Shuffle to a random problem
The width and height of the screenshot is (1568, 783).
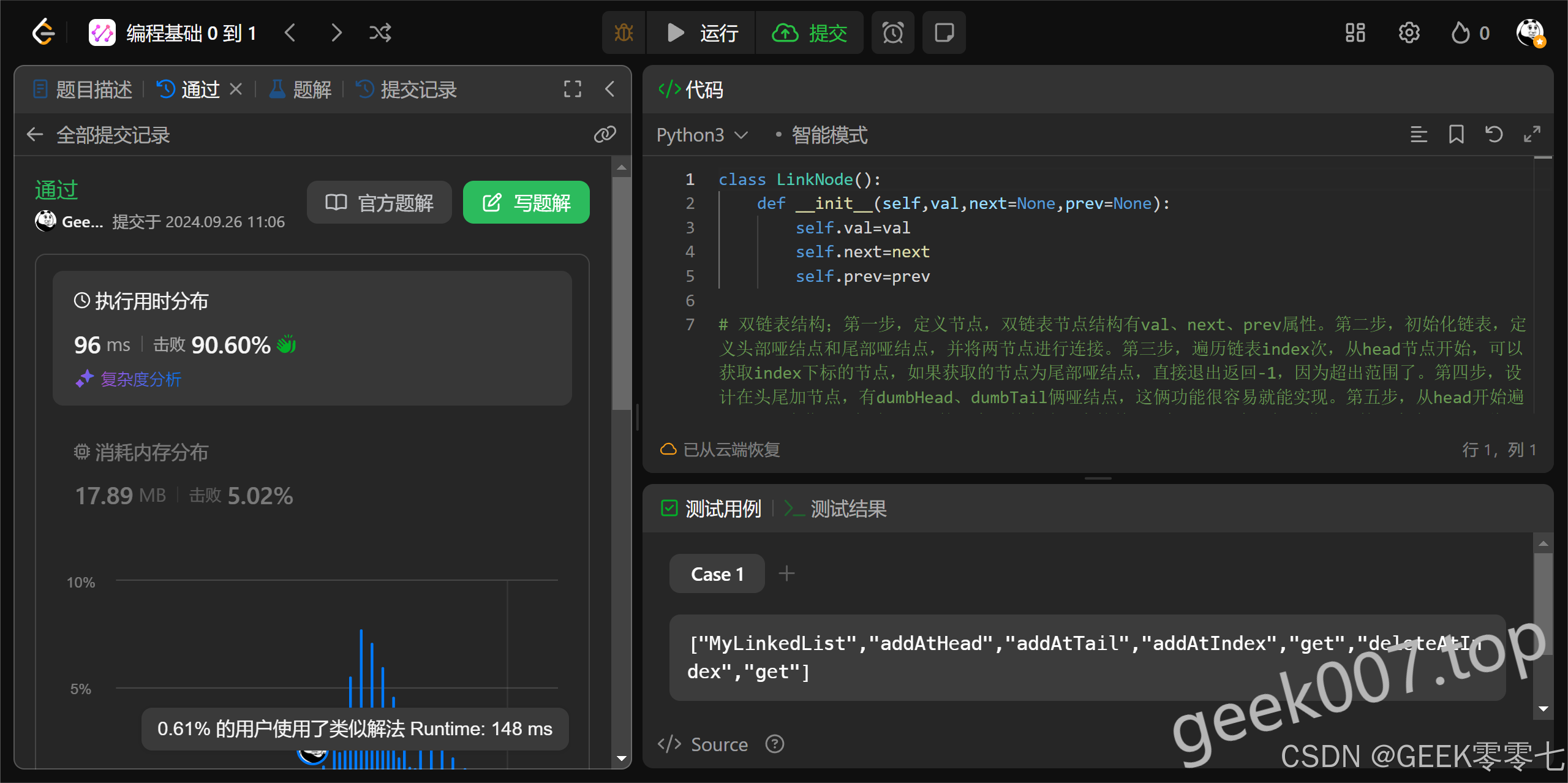pos(380,32)
